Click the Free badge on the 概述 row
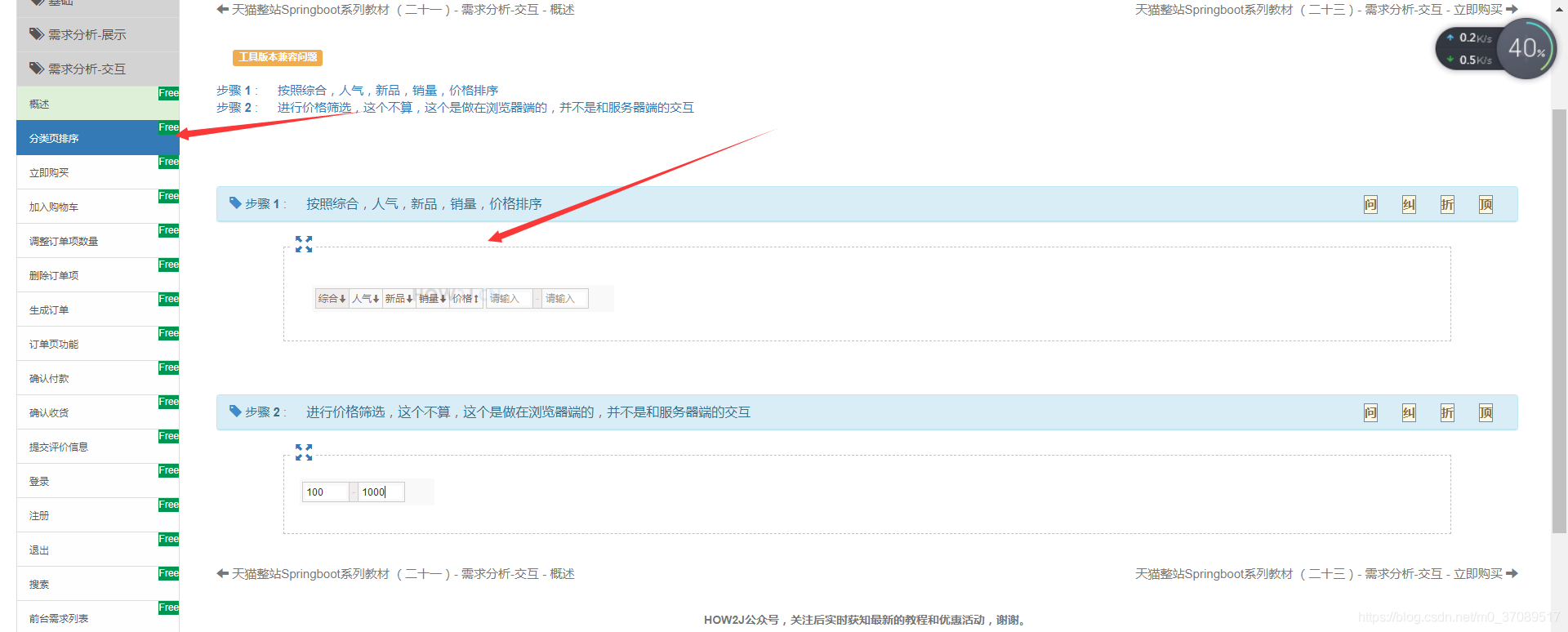 click(169, 93)
